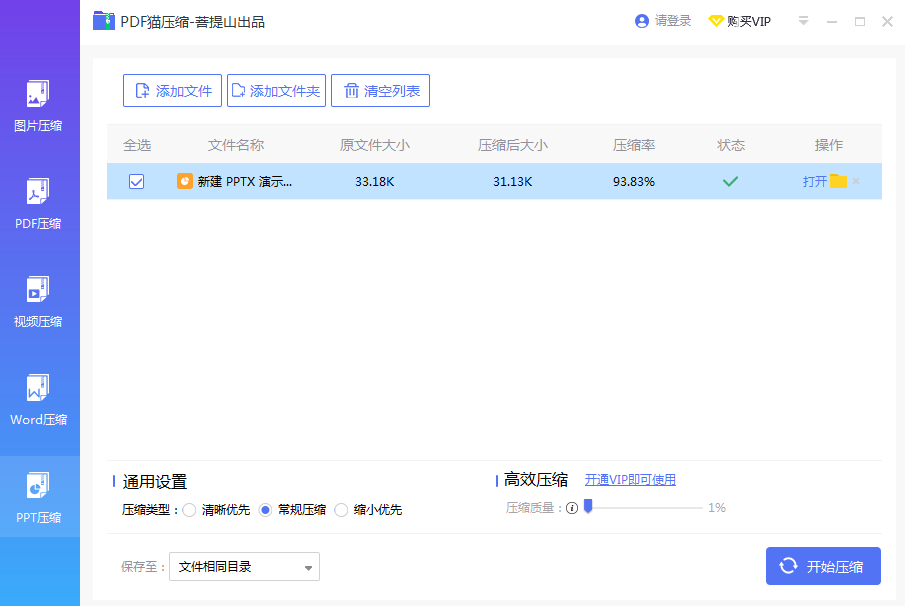Click the green status checkmark
The width and height of the screenshot is (905, 606).
coord(730,182)
